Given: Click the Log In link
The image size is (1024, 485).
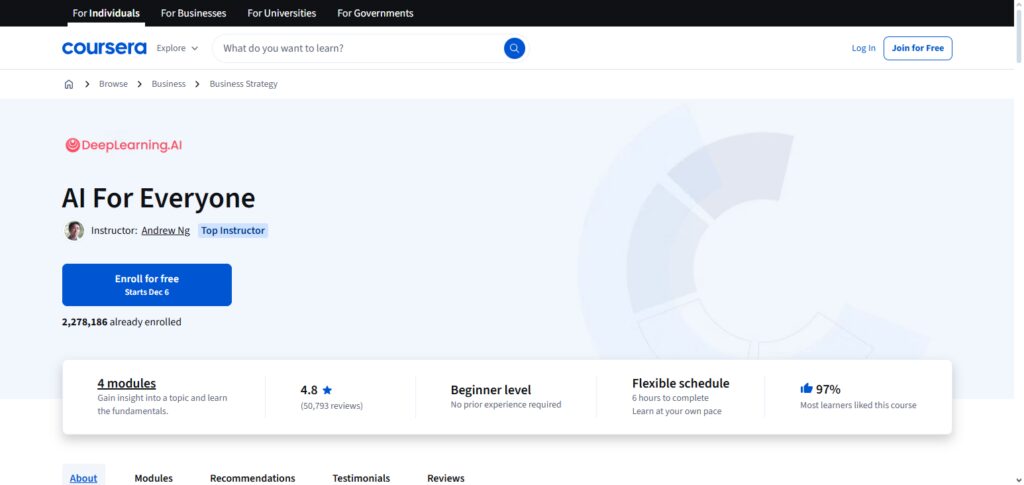Looking at the screenshot, I should click(x=863, y=48).
